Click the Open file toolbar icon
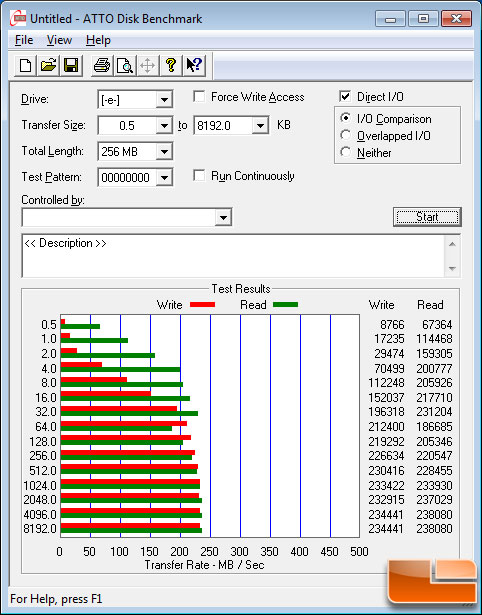 [x=48, y=65]
